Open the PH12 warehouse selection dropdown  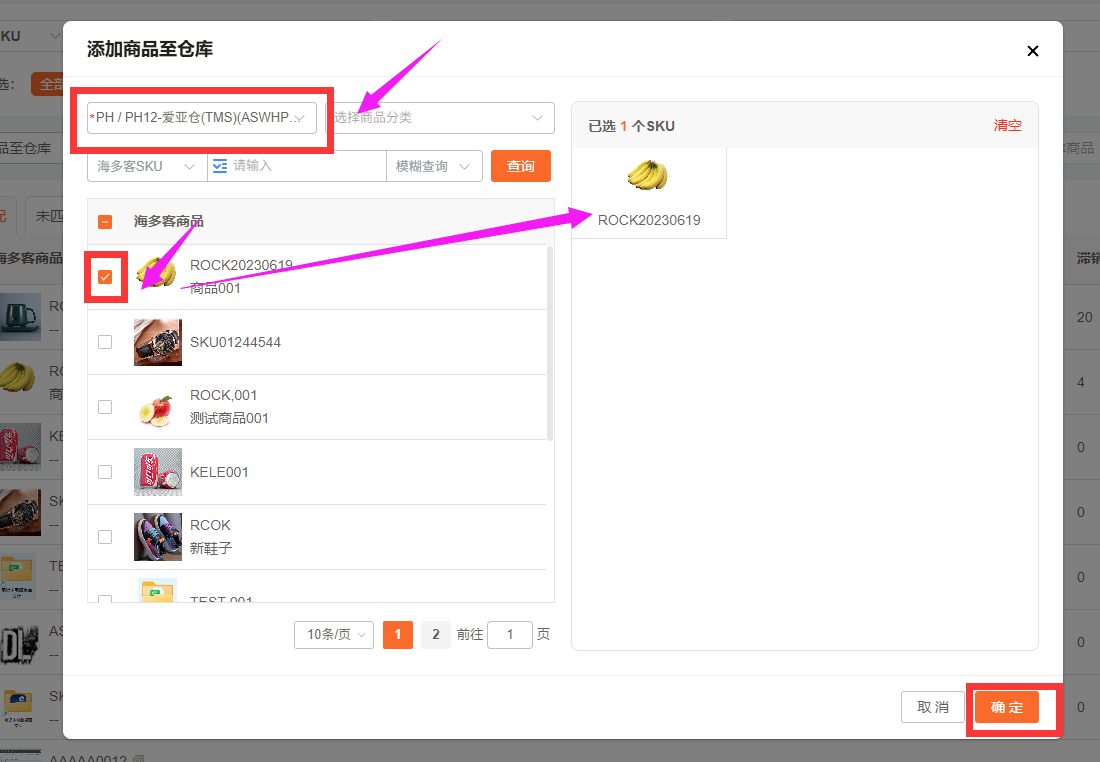[x=202, y=118]
